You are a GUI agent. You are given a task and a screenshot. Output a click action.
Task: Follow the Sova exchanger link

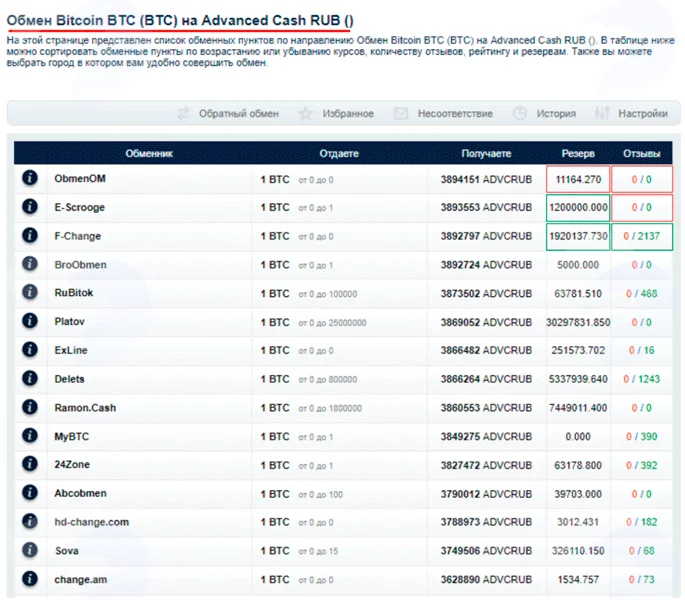(67, 551)
